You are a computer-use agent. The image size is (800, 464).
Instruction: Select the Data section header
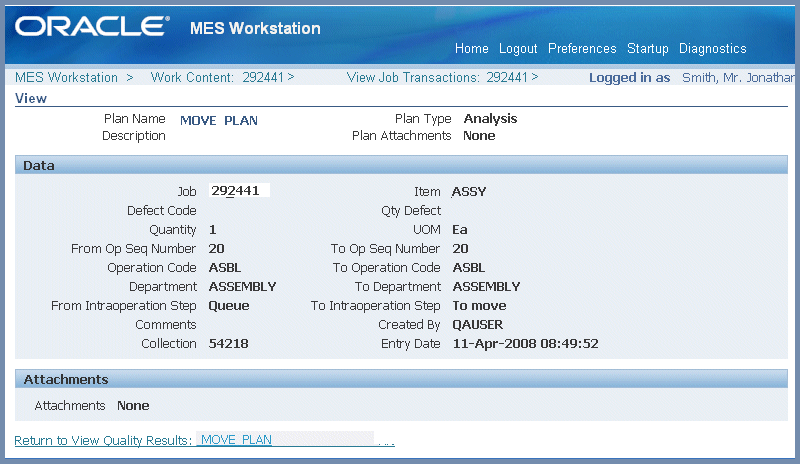401,165
